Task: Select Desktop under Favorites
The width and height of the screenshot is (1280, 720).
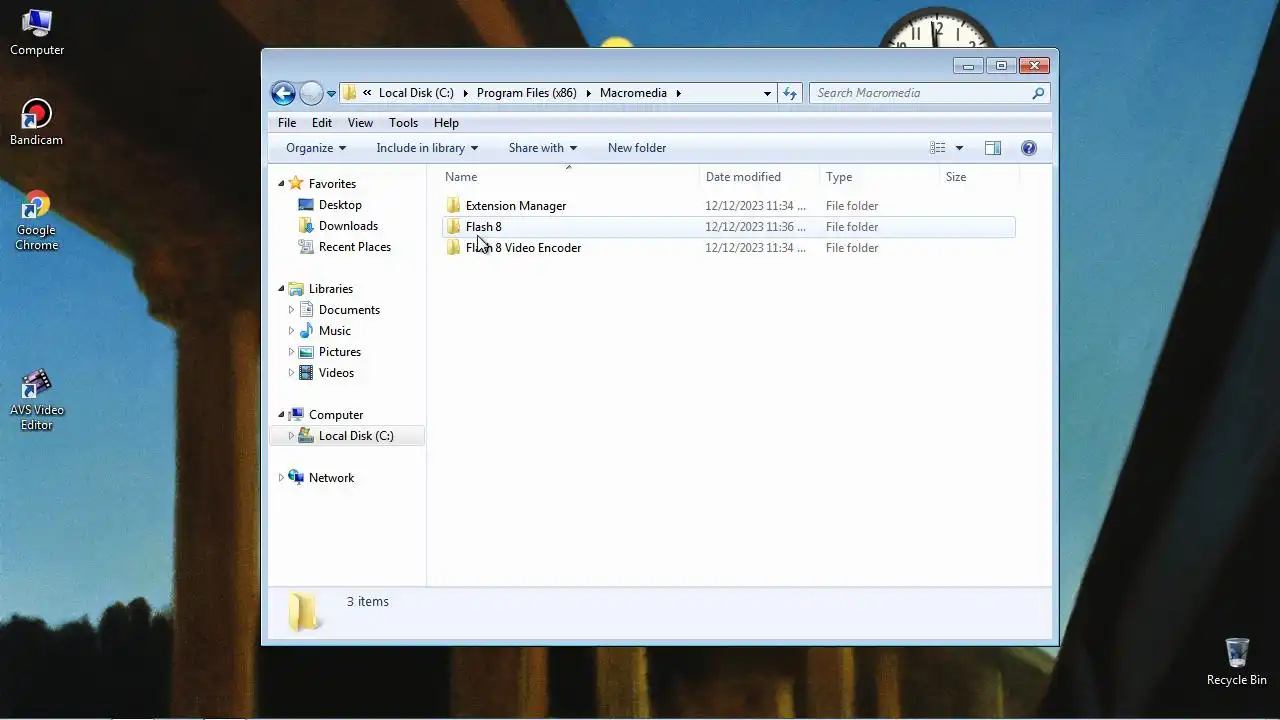Action: [340, 205]
